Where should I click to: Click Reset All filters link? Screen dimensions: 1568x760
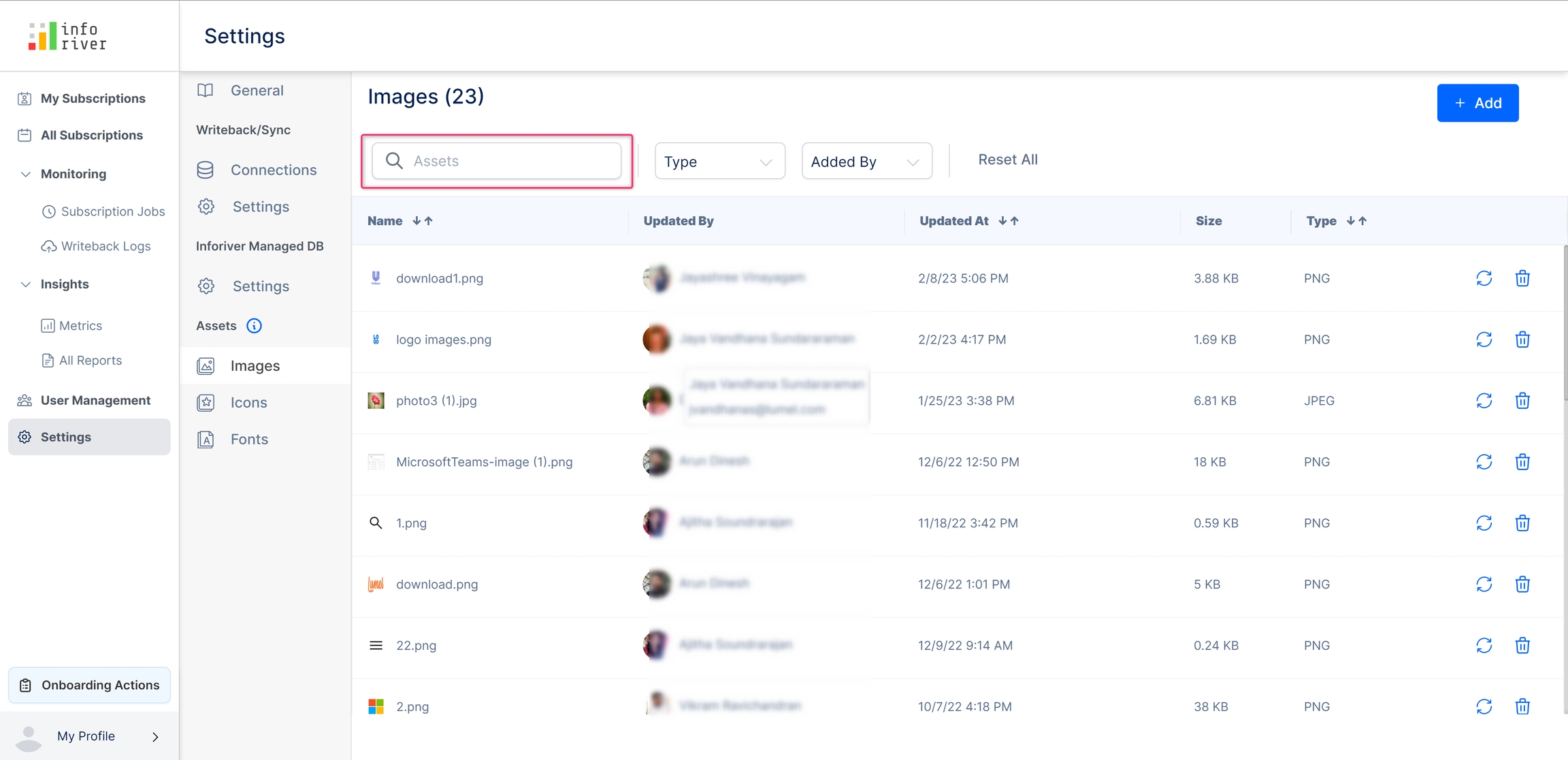pyautogui.click(x=1007, y=160)
